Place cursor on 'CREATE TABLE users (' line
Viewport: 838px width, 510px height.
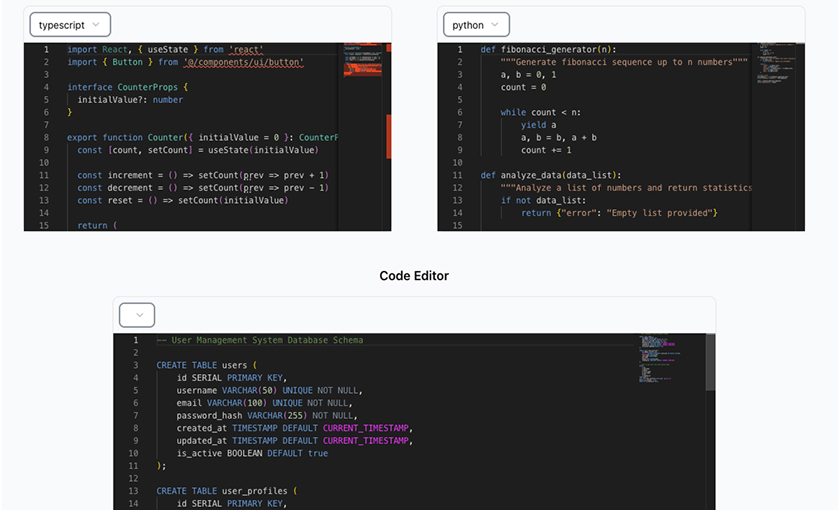coord(206,365)
